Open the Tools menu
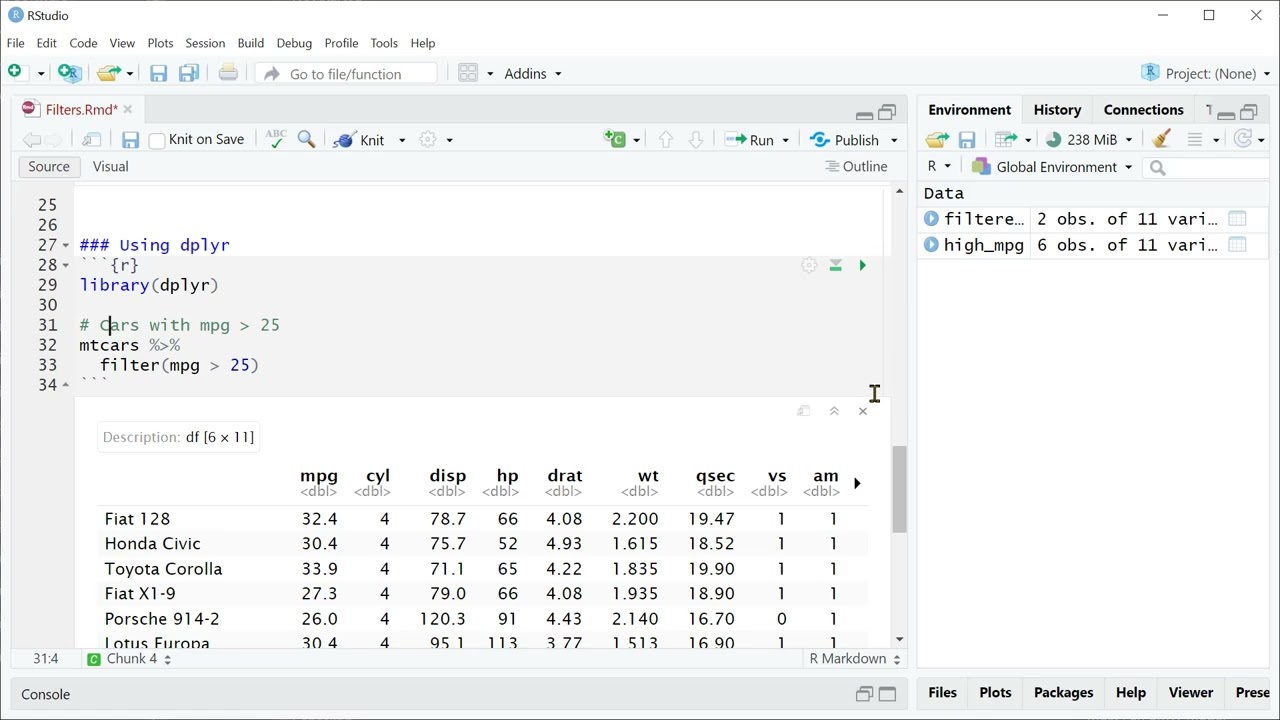1280x720 pixels. click(x=384, y=43)
